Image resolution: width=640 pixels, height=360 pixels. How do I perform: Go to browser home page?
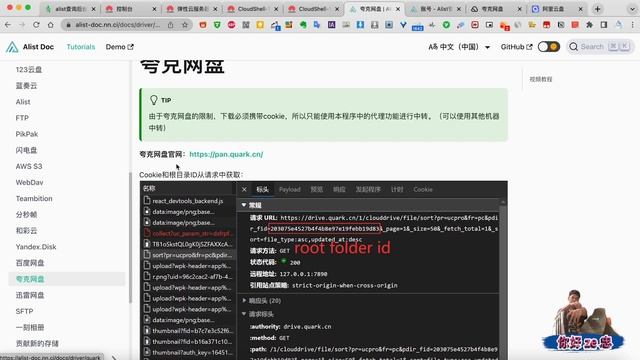click(51, 25)
